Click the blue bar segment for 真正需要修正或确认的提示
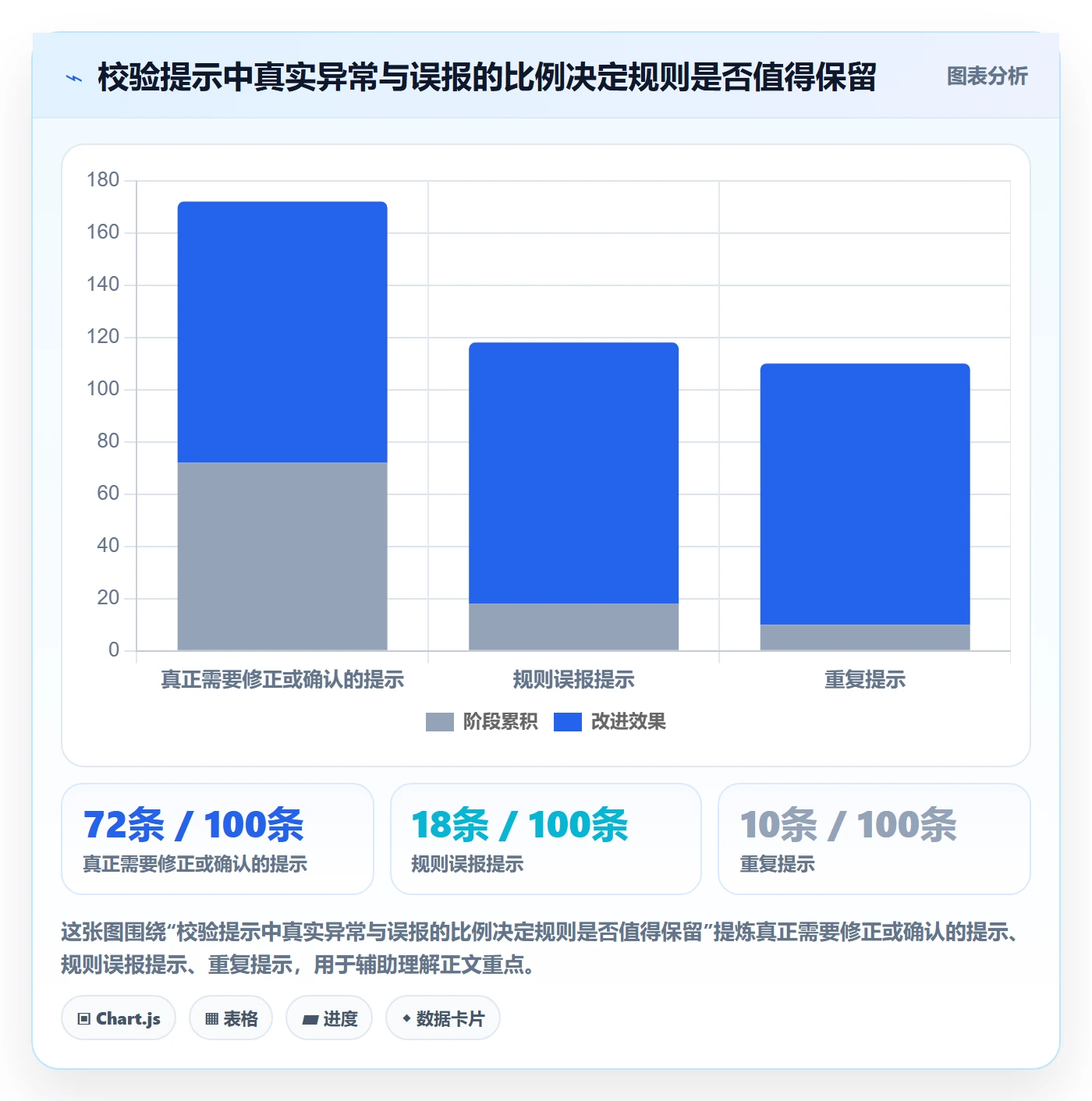Screen dimensions: 1092x1101 (x=282, y=332)
